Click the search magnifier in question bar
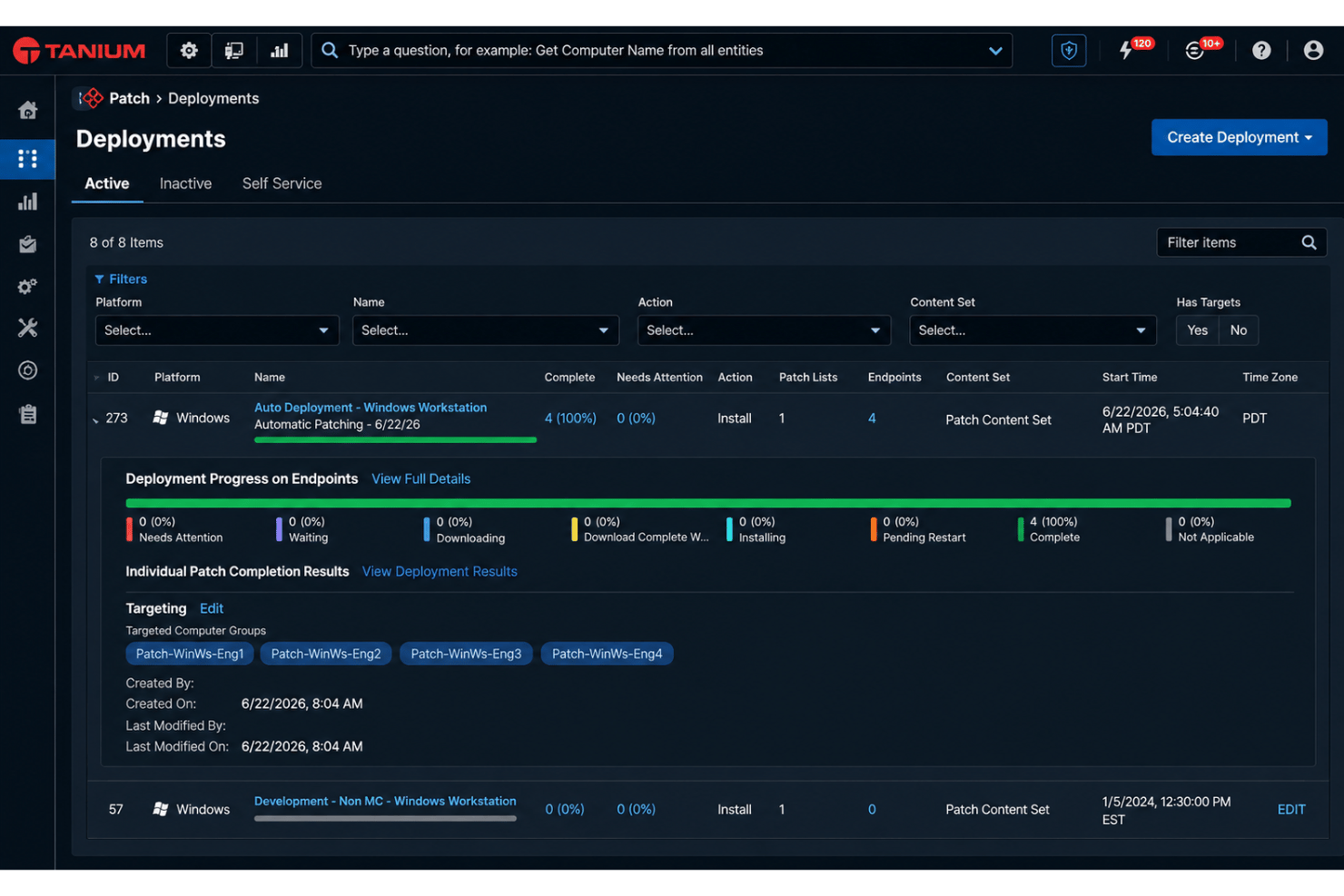Viewport: 1344px width, 896px height. pos(331,51)
